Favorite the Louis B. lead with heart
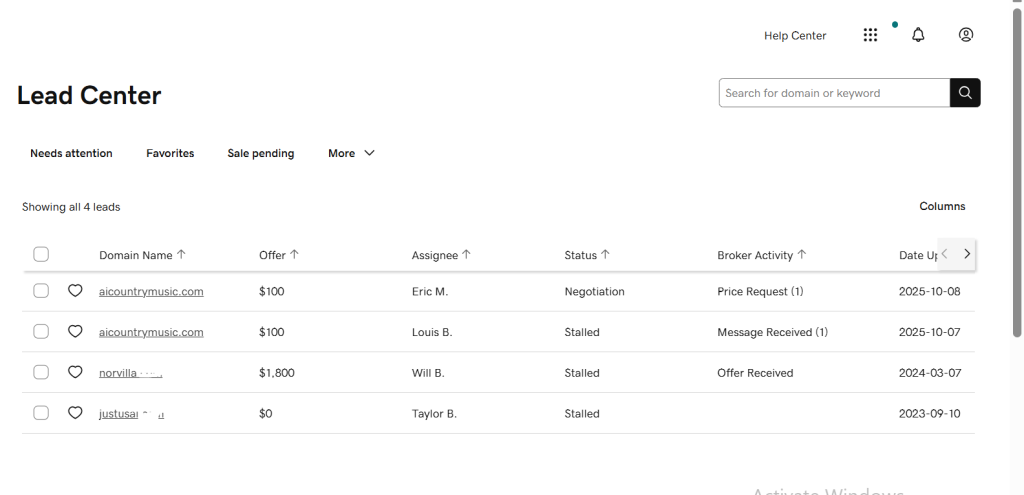 pos(75,332)
